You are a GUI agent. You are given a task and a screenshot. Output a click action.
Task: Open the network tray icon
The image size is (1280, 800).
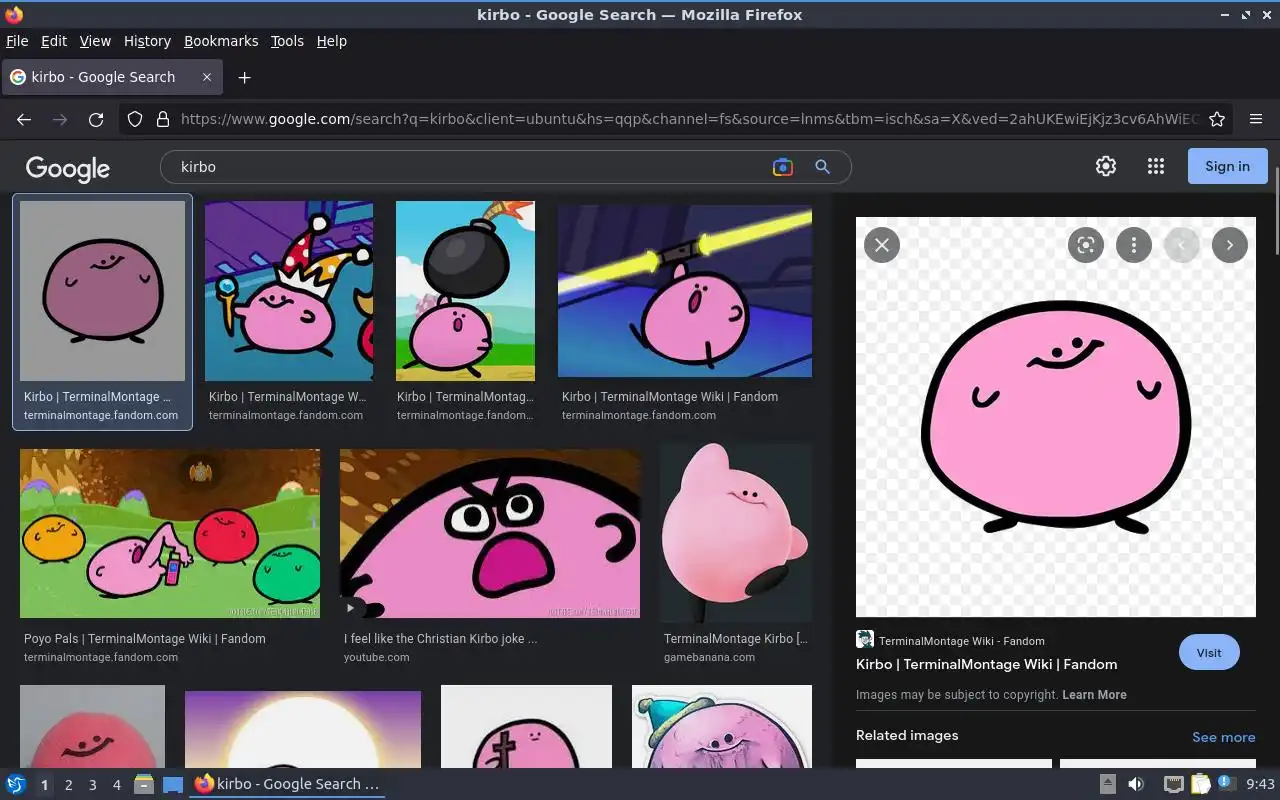1173,784
